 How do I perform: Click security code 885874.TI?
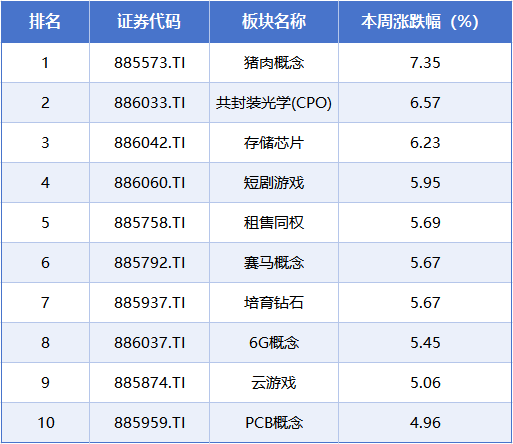pyautogui.click(x=149, y=383)
